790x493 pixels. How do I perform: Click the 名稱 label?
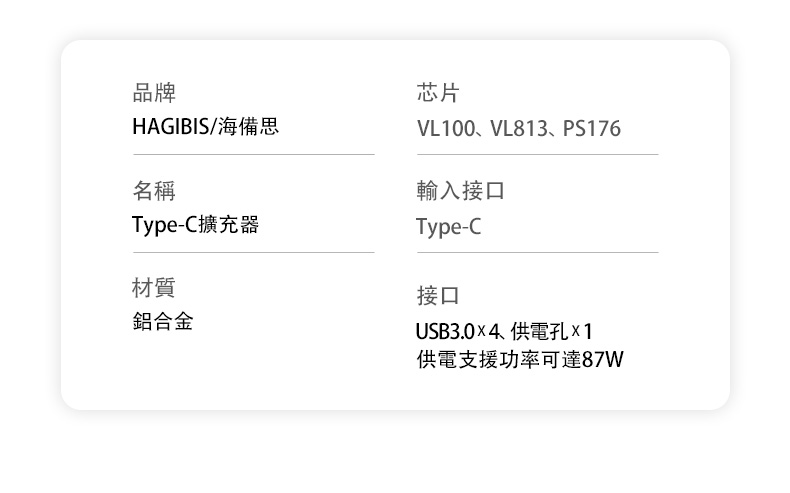pyautogui.click(x=154, y=191)
